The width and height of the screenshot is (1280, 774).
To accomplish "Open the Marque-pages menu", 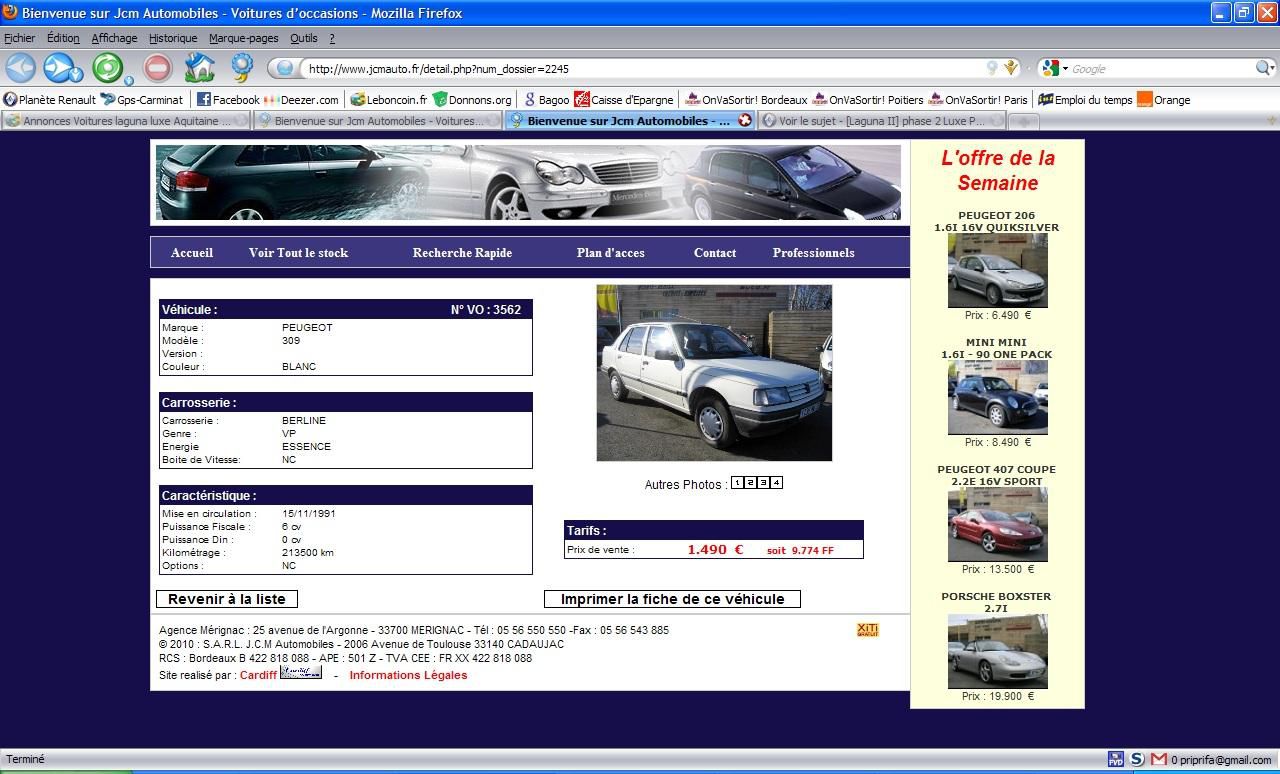I will [243, 38].
